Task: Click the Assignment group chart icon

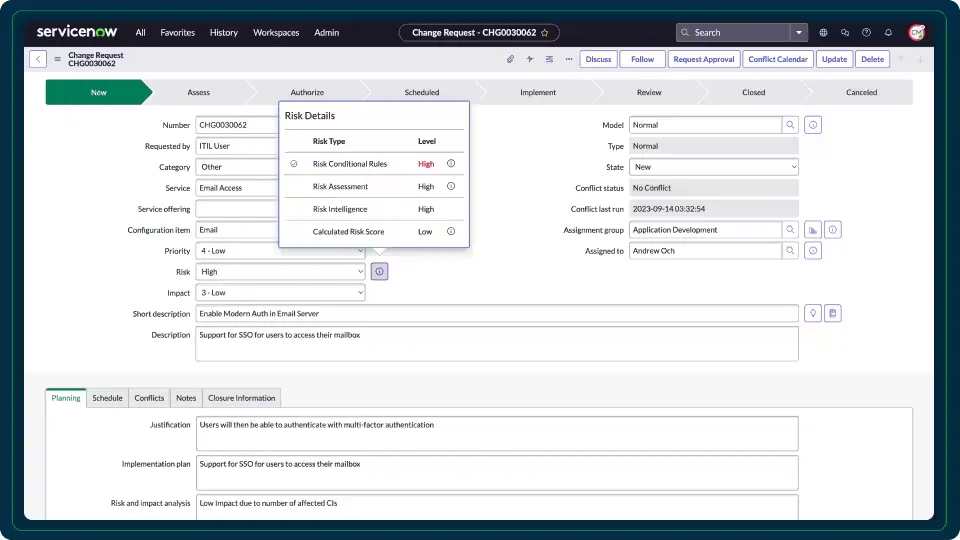Action: (812, 230)
